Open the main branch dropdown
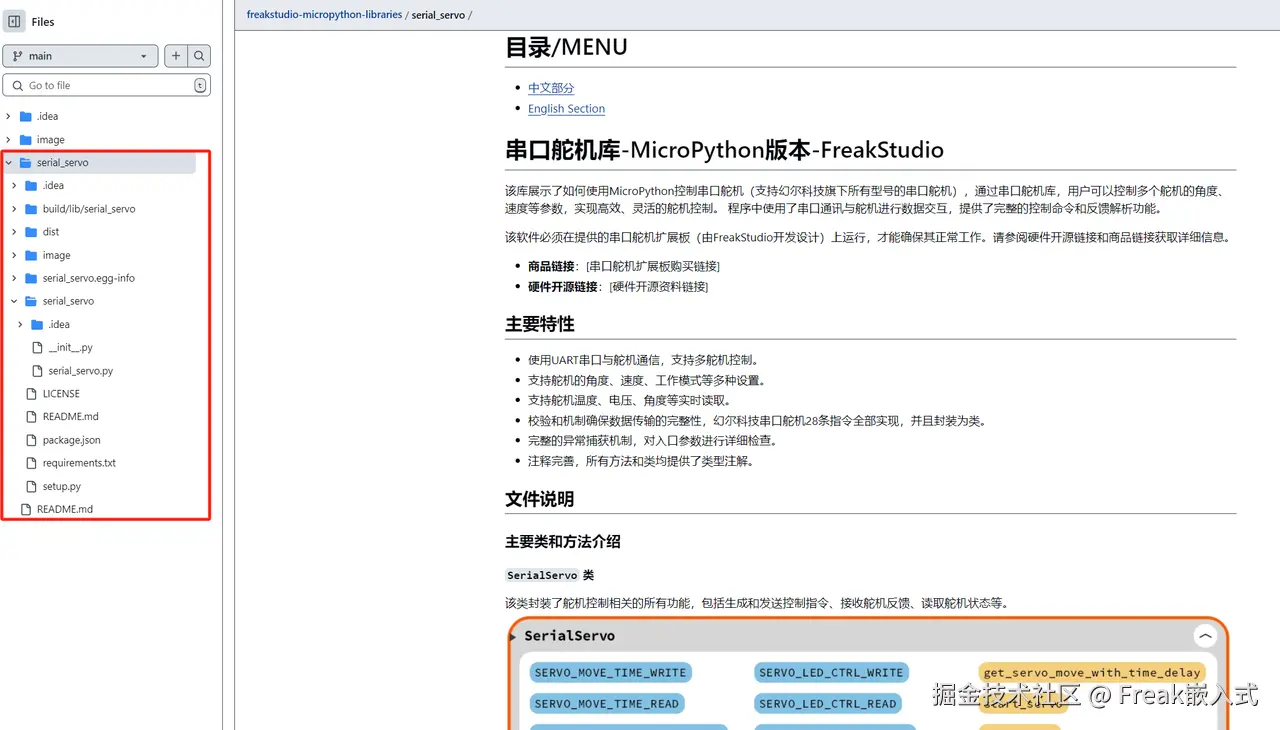 coord(80,56)
